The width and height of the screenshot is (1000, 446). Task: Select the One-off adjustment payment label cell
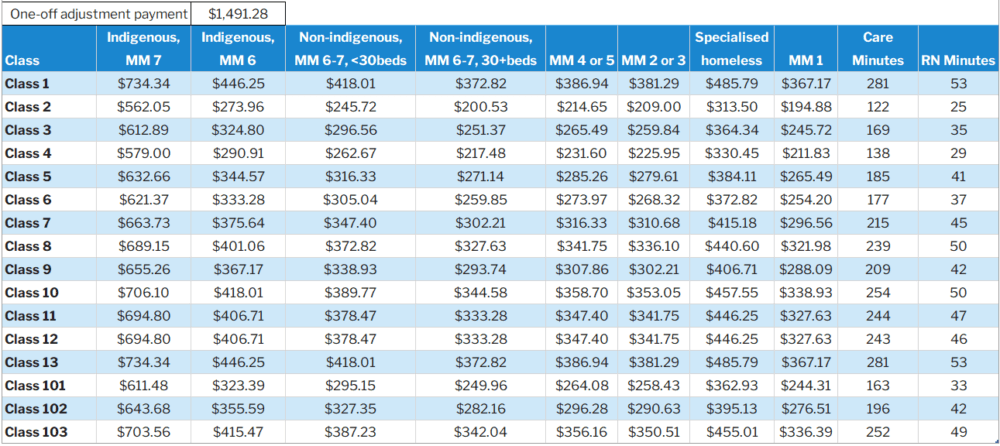point(97,14)
